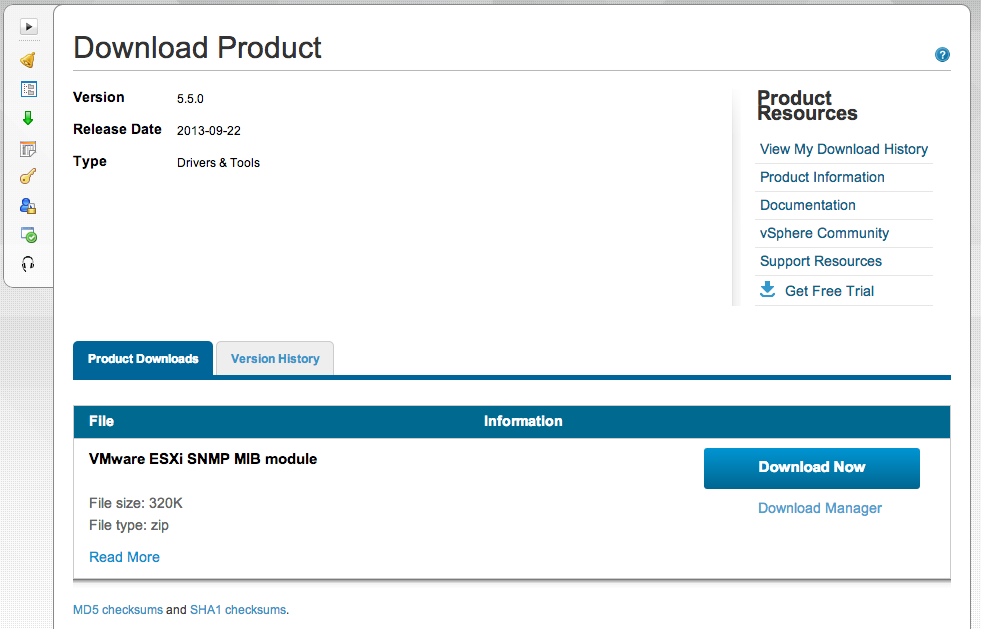Open the Product Information link
This screenshot has height=629, width=981.
coord(822,177)
